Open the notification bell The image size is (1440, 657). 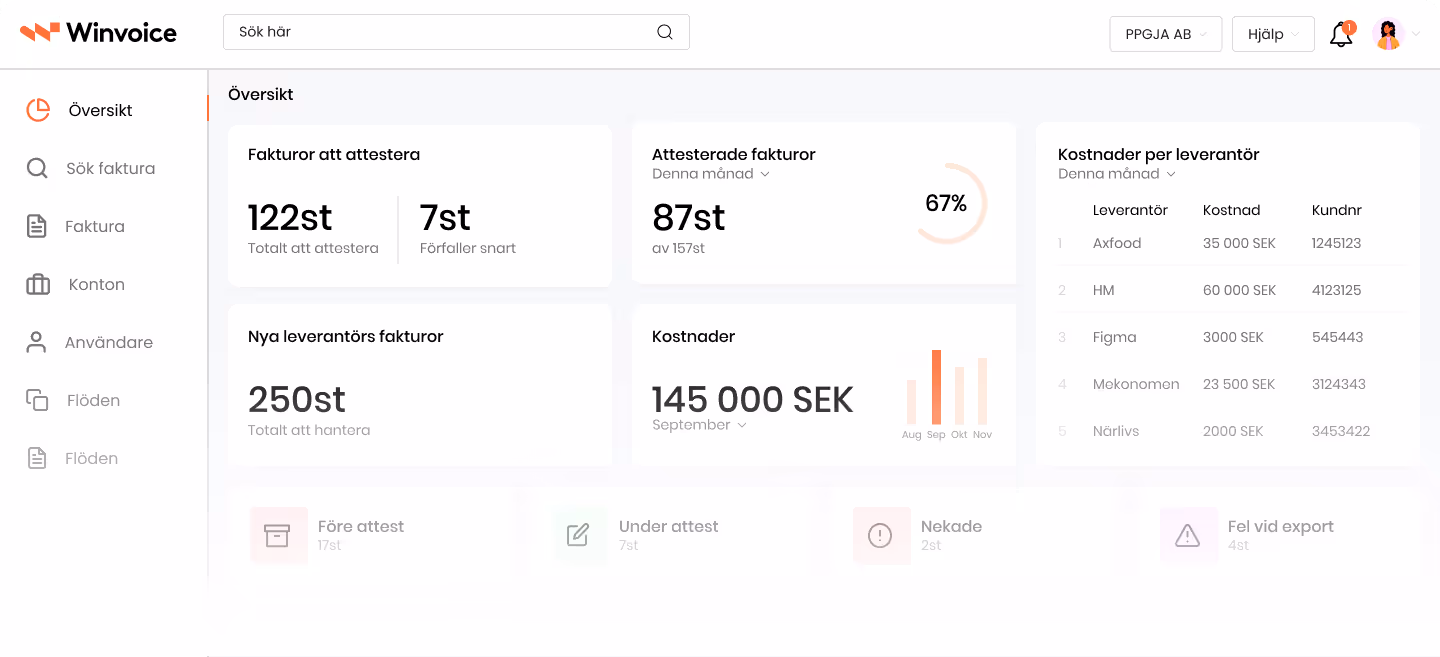(1340, 33)
